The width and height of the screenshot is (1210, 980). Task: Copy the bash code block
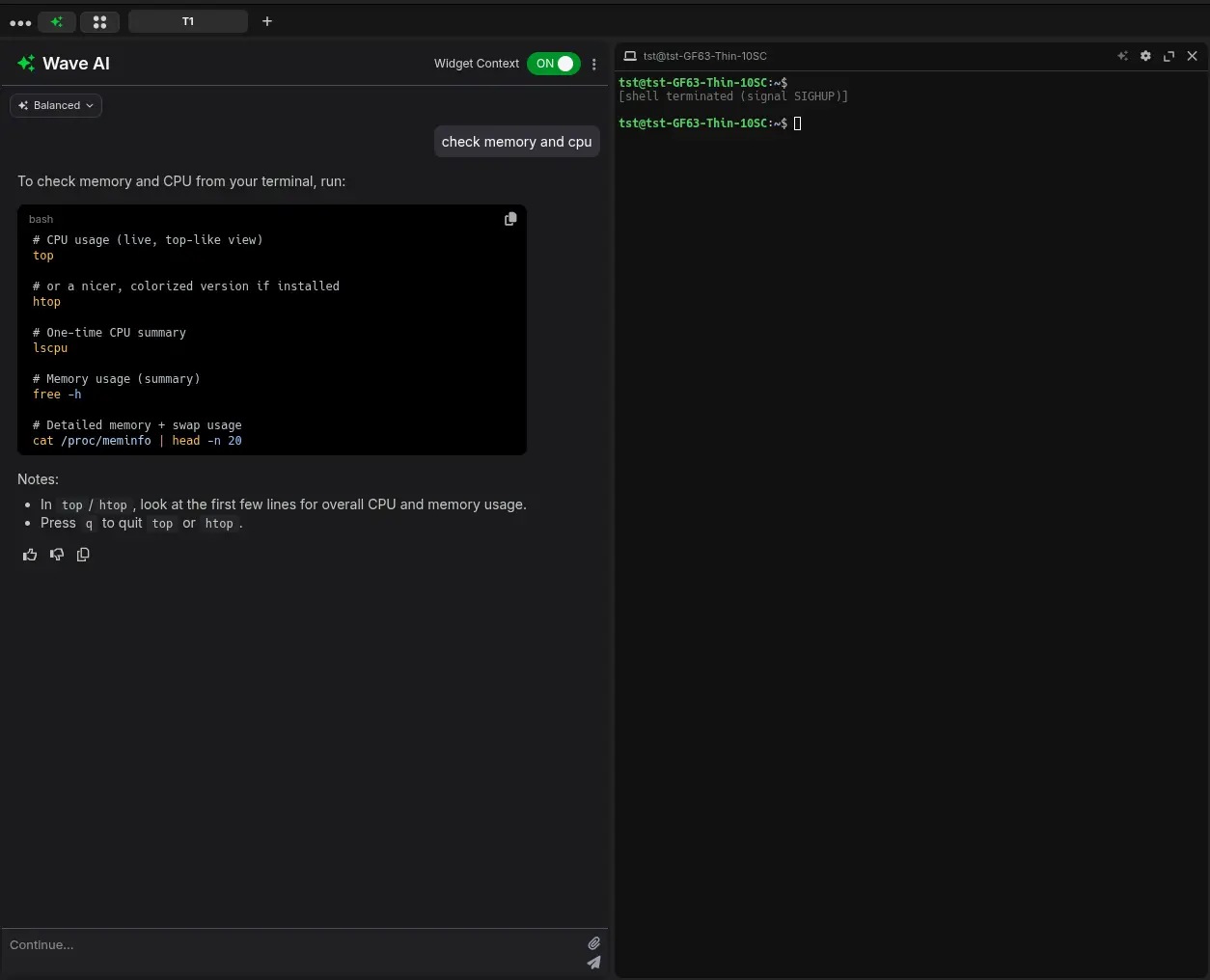pyautogui.click(x=510, y=219)
